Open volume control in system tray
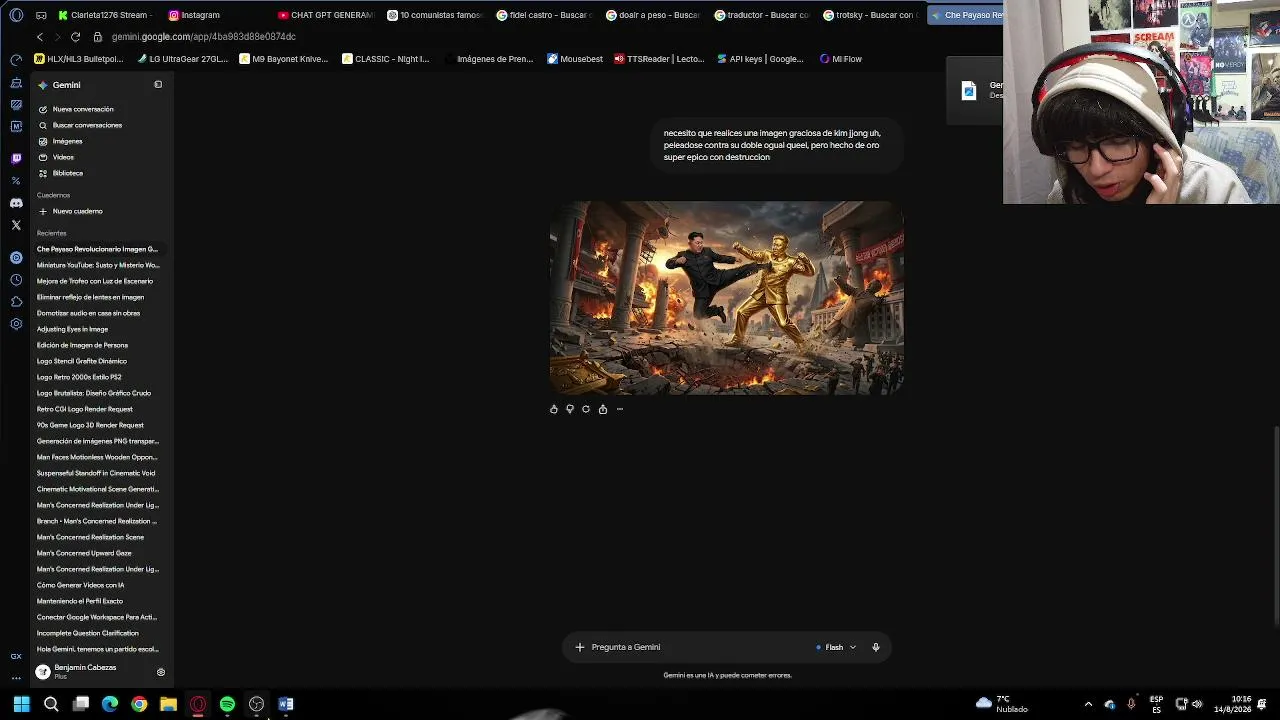This screenshot has height=720, width=1280. pyautogui.click(x=1197, y=704)
